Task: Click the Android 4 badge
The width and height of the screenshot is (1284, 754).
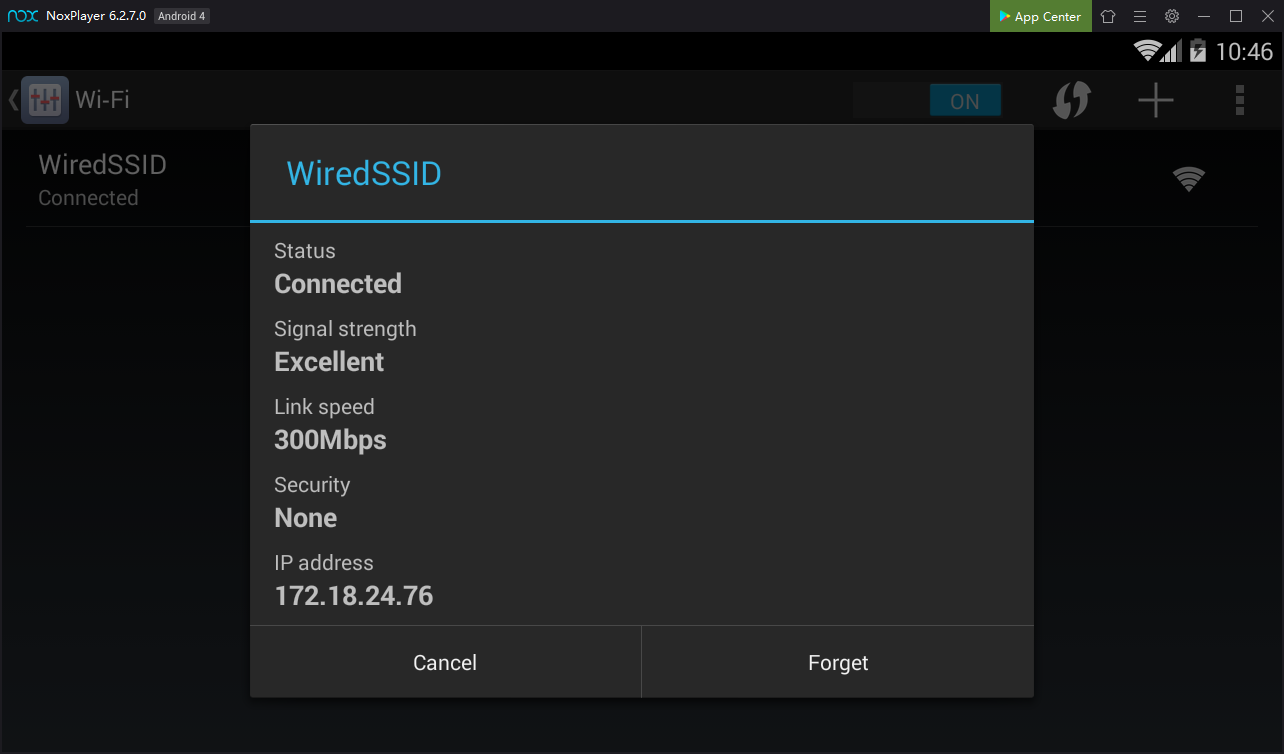Action: 182,16
